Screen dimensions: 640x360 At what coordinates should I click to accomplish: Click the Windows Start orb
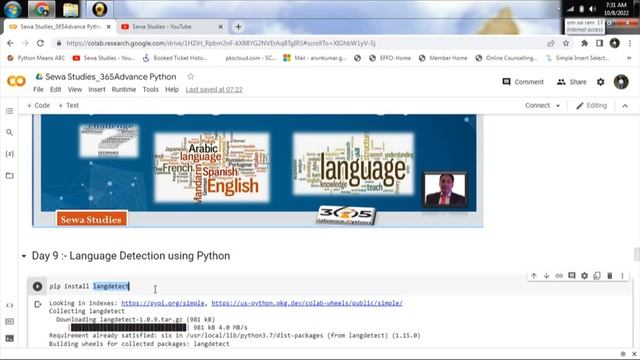12,9
